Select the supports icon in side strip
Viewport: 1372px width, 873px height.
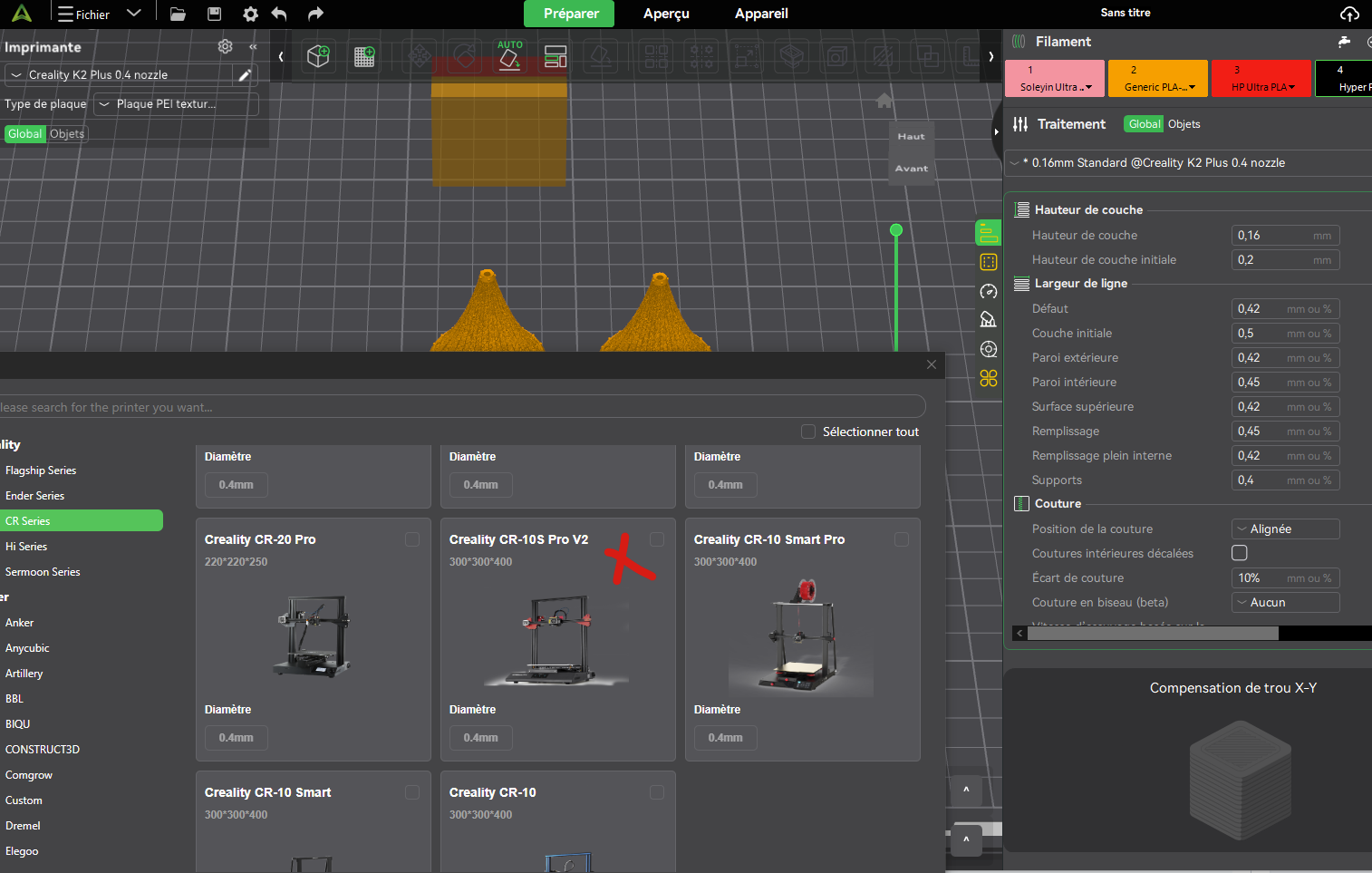click(x=988, y=320)
